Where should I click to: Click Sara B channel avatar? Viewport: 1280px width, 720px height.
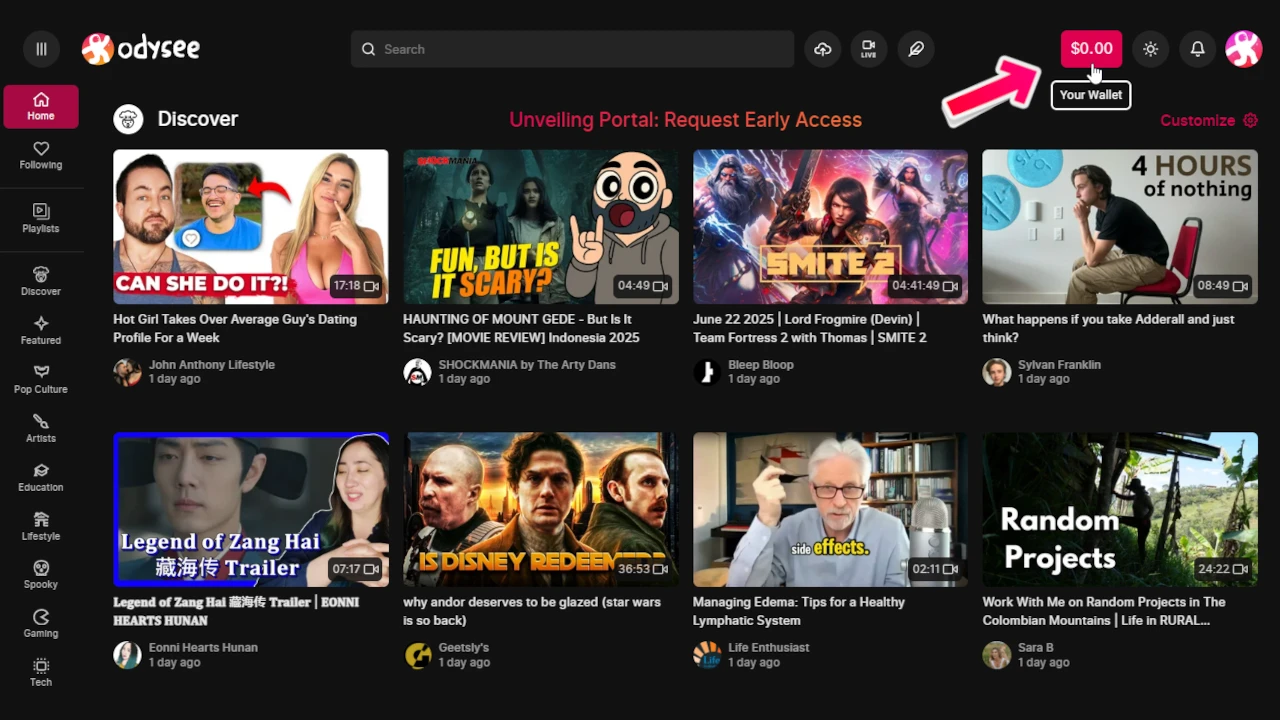coord(996,655)
